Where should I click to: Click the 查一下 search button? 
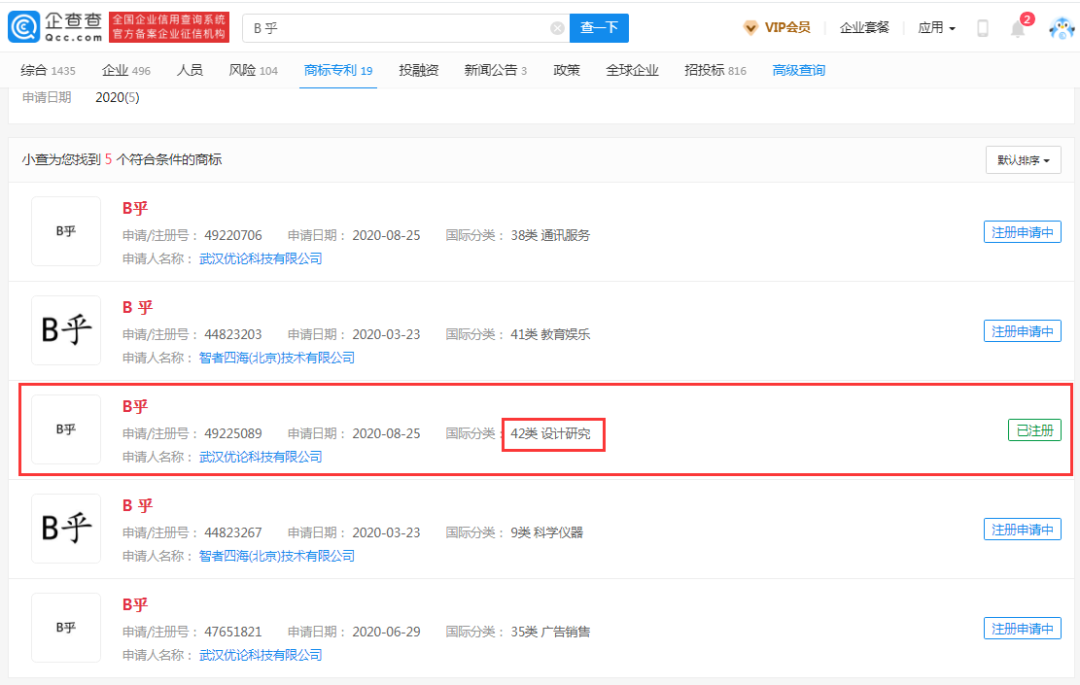tap(599, 28)
